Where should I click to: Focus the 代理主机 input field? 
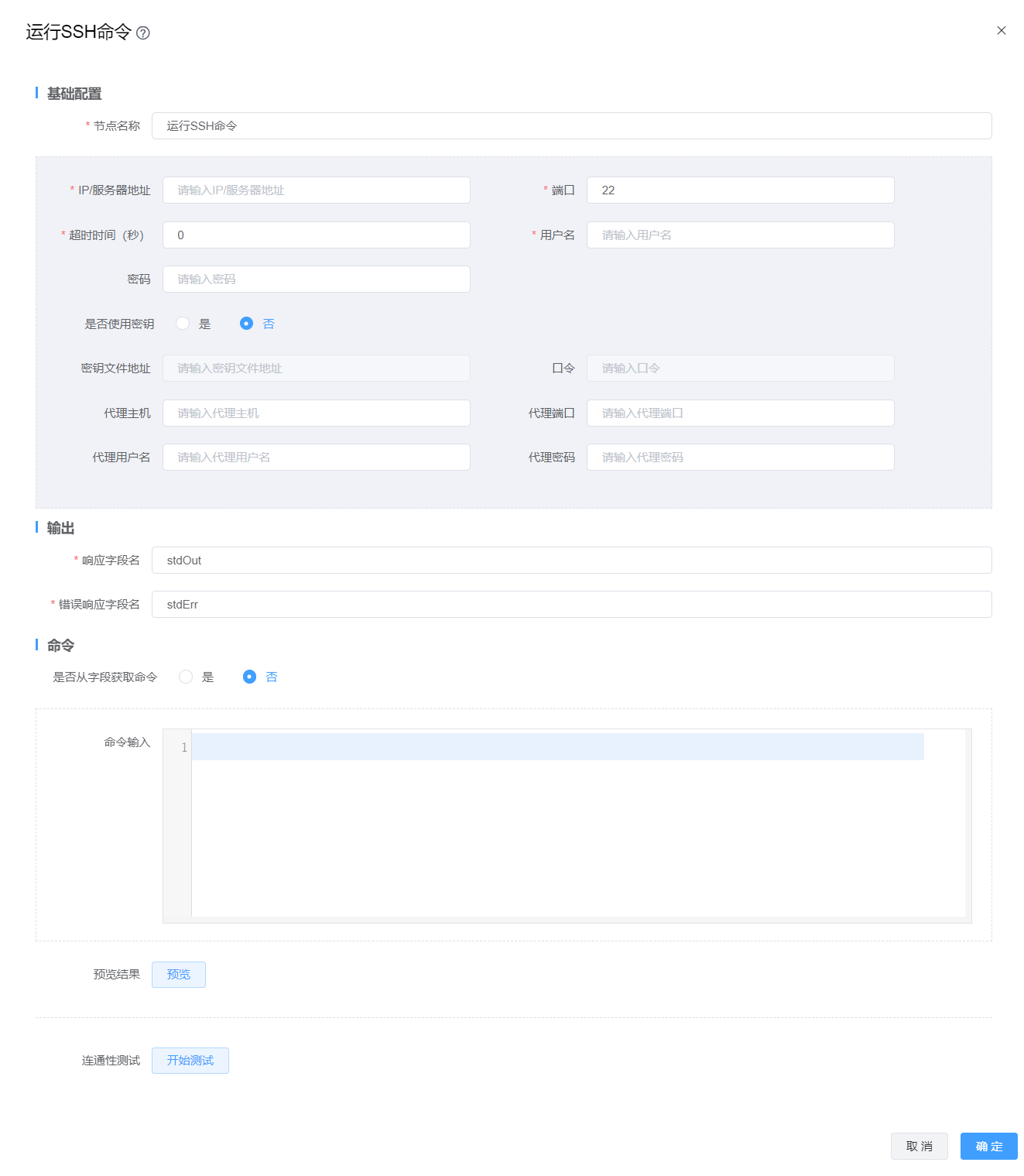coord(316,413)
